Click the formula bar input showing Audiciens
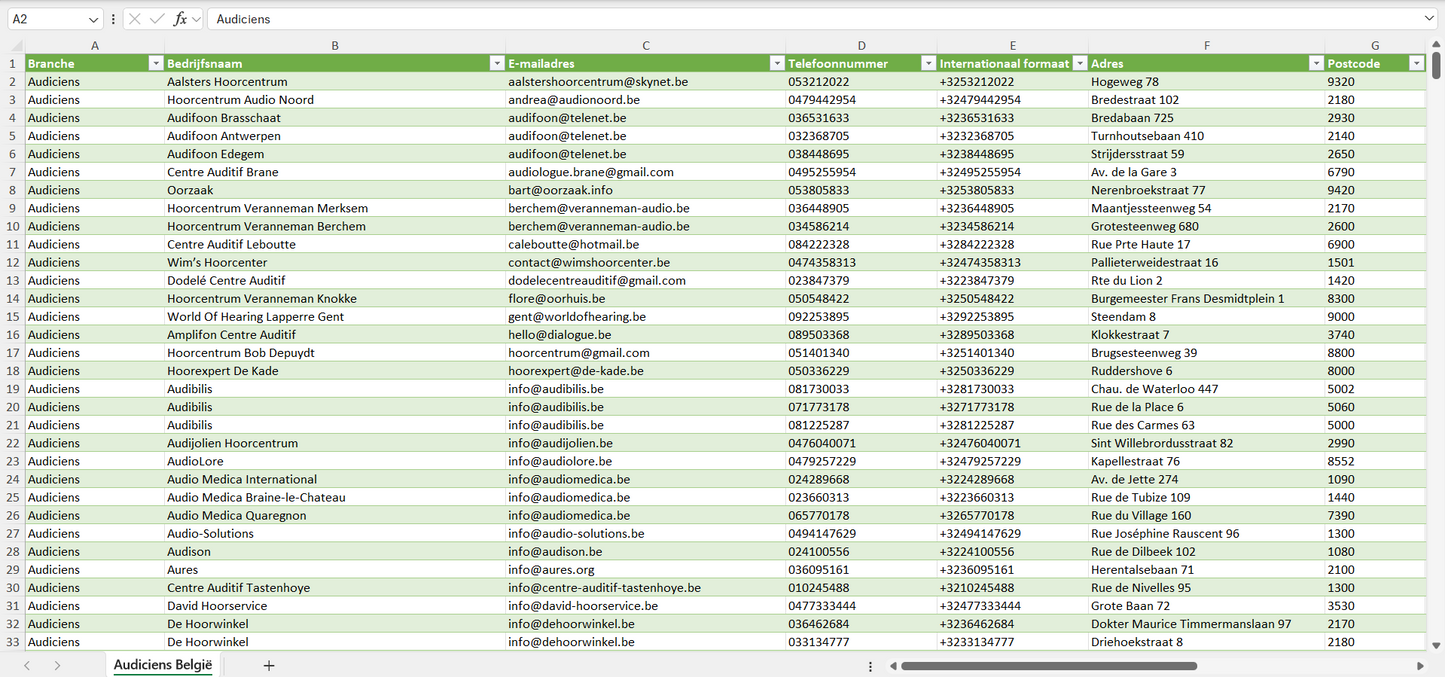 tap(800, 19)
